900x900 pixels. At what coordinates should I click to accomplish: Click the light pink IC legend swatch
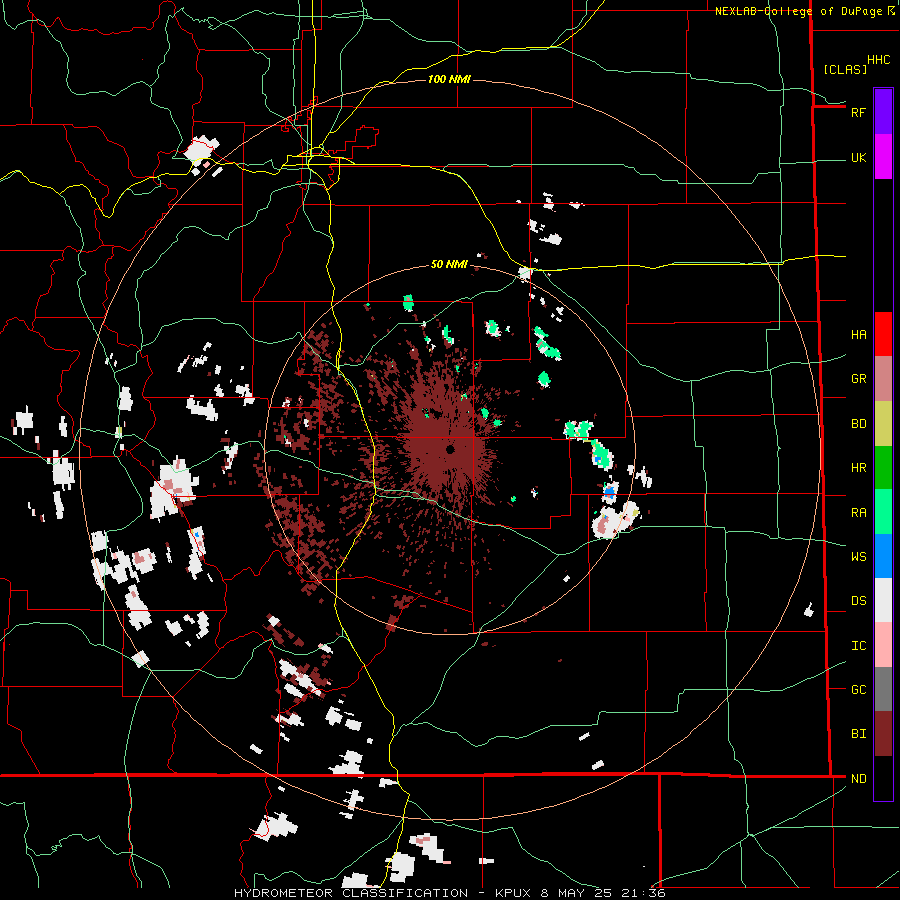point(883,645)
